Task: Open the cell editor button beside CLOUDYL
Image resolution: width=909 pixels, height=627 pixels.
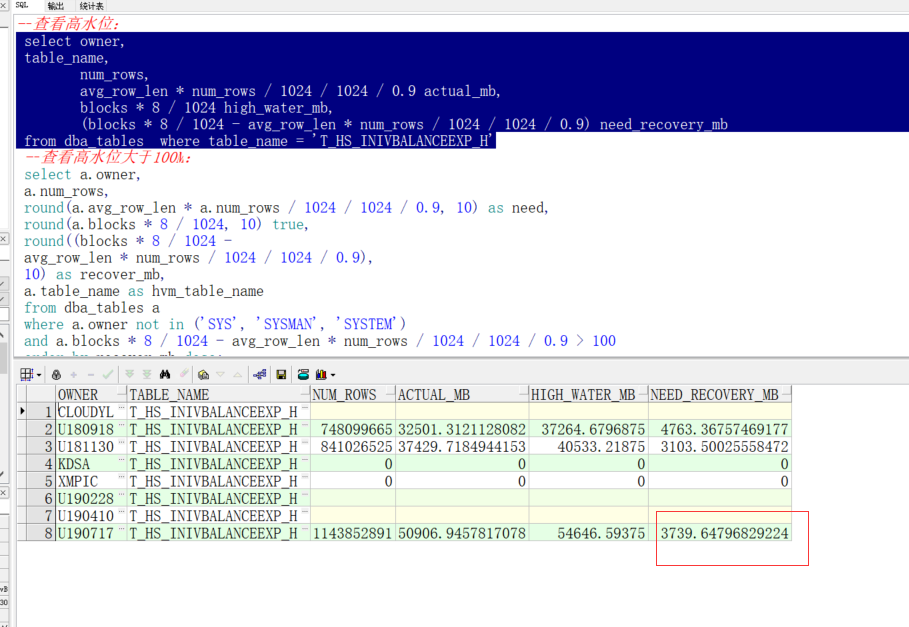Action: [x=121, y=411]
